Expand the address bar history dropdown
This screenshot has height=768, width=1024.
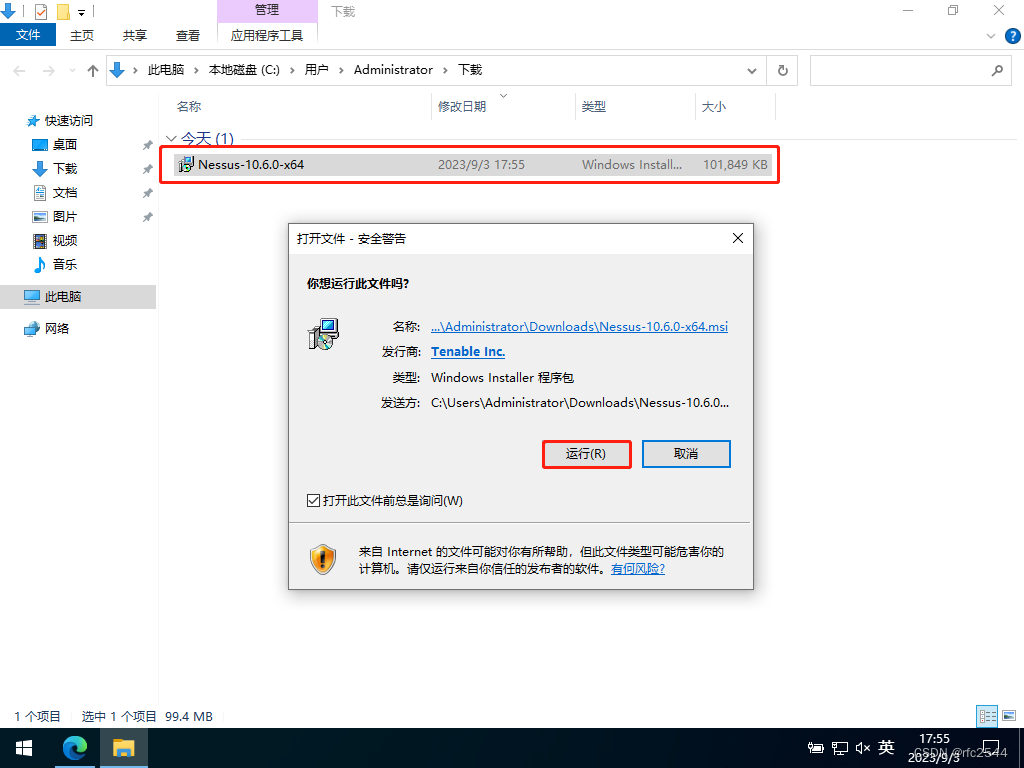pos(752,71)
